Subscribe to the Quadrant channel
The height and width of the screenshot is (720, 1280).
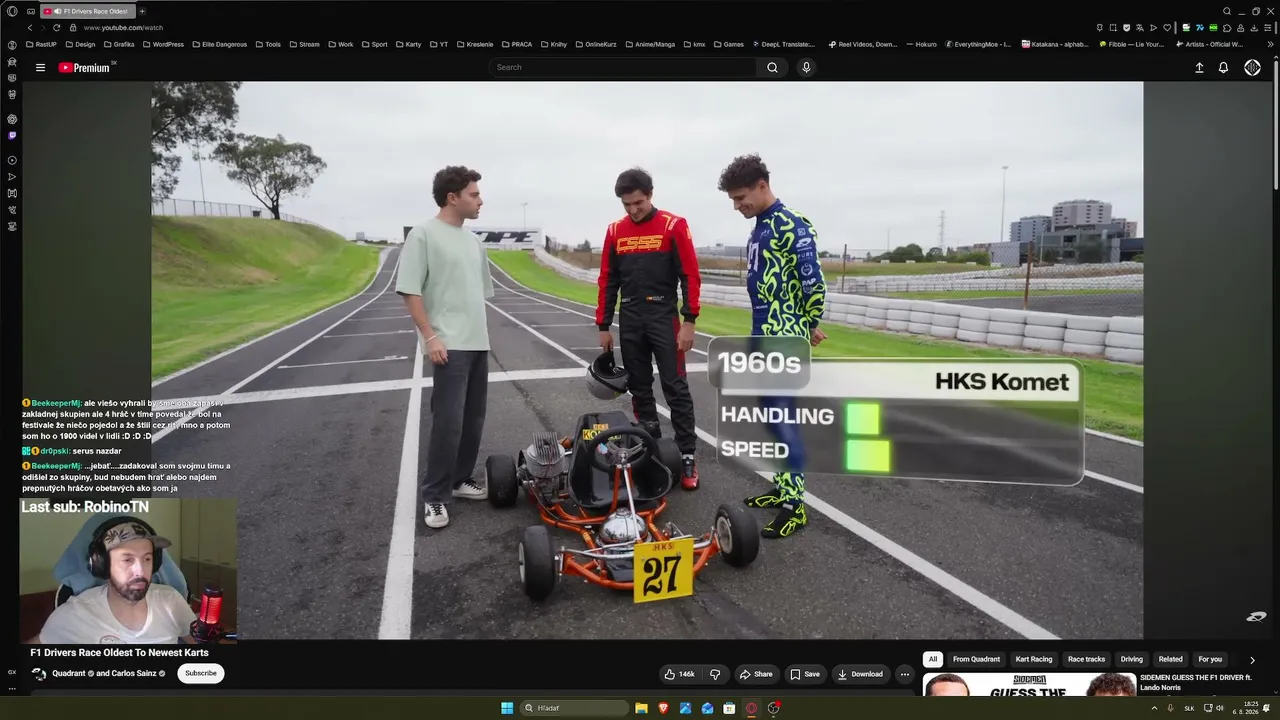coord(201,673)
